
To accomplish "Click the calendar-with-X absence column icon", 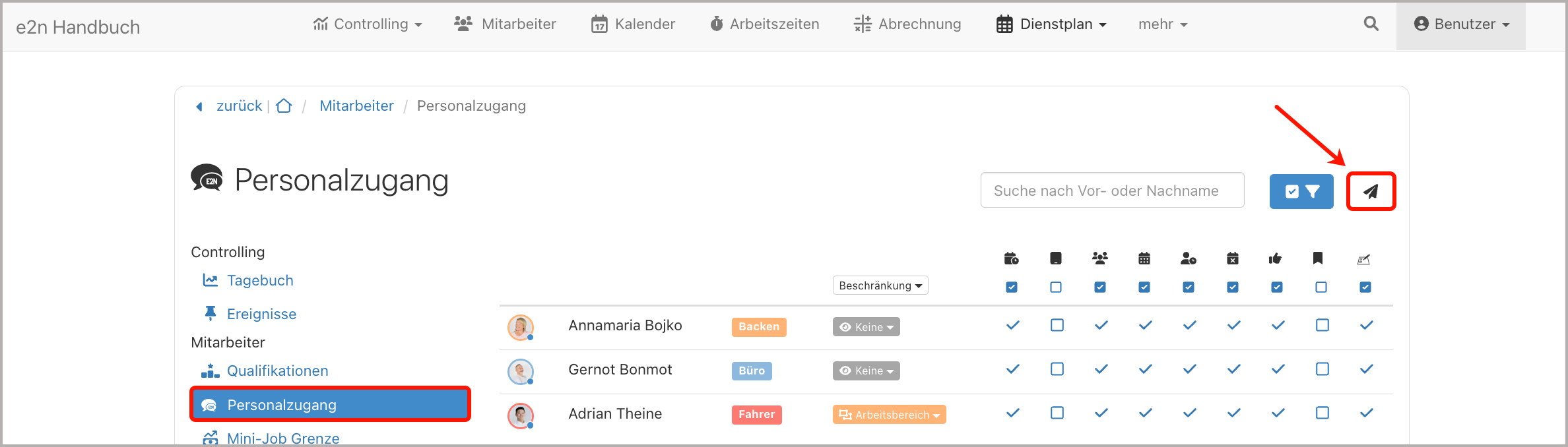I will coord(1233,258).
